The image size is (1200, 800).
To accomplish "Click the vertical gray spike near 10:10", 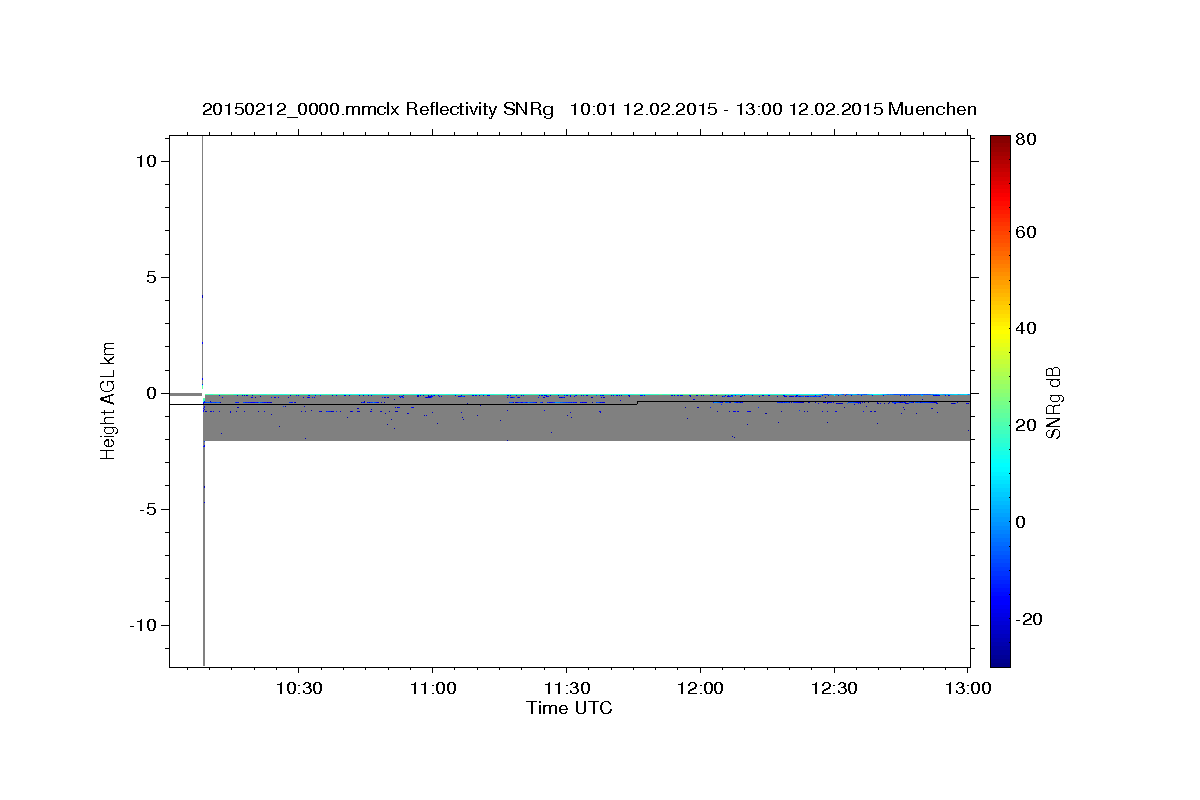I will [203, 400].
